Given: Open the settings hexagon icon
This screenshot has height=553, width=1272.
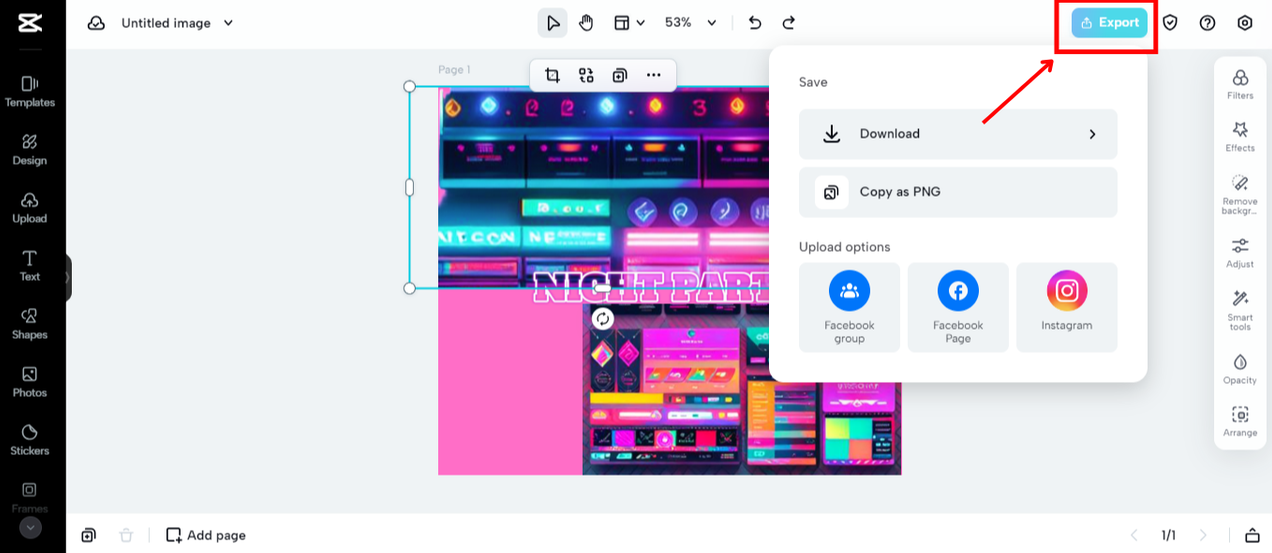Looking at the screenshot, I should 1245,23.
